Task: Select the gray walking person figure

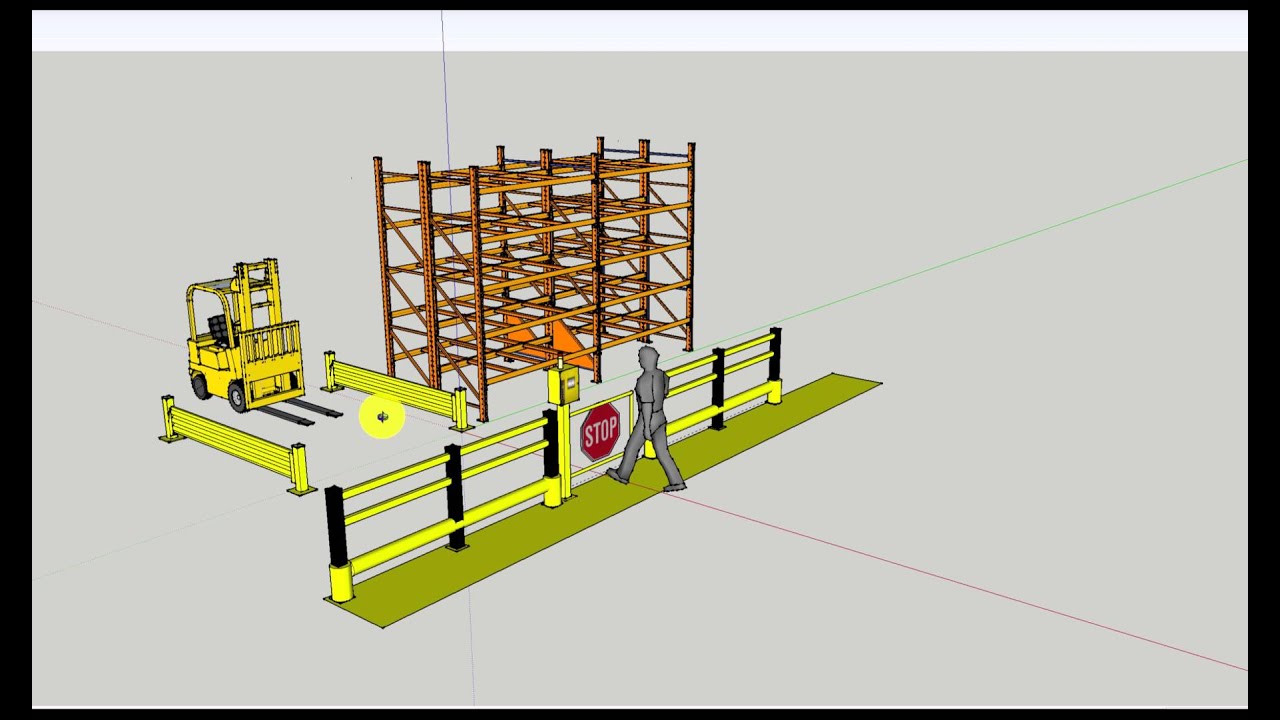Action: point(647,418)
